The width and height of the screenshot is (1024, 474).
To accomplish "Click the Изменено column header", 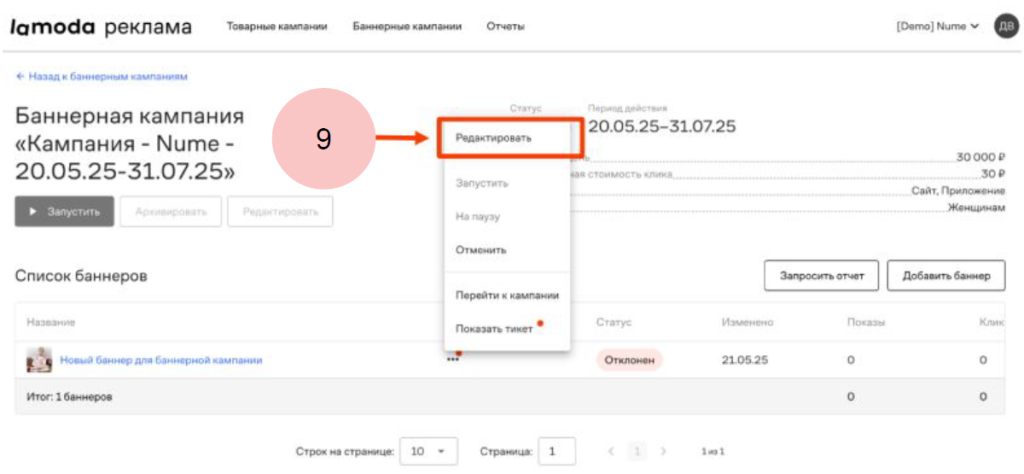I will coord(748,323).
